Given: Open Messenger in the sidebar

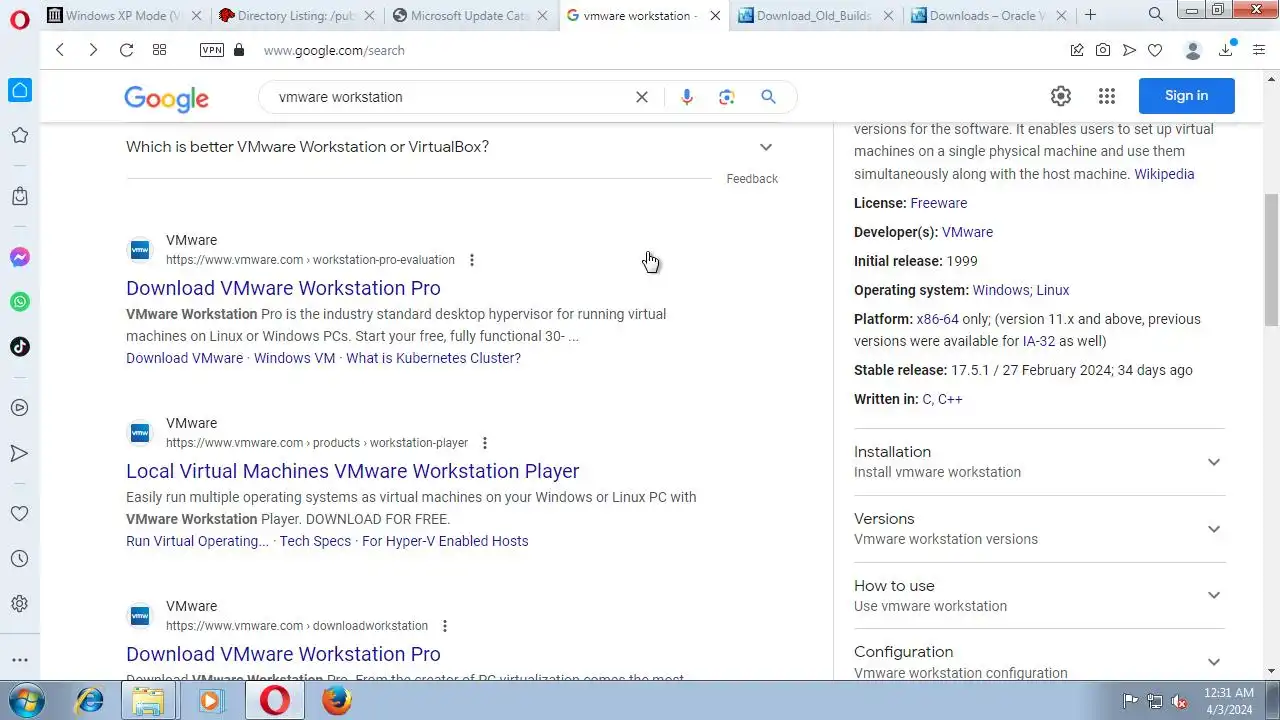Looking at the screenshot, I should pyautogui.click(x=20, y=258).
